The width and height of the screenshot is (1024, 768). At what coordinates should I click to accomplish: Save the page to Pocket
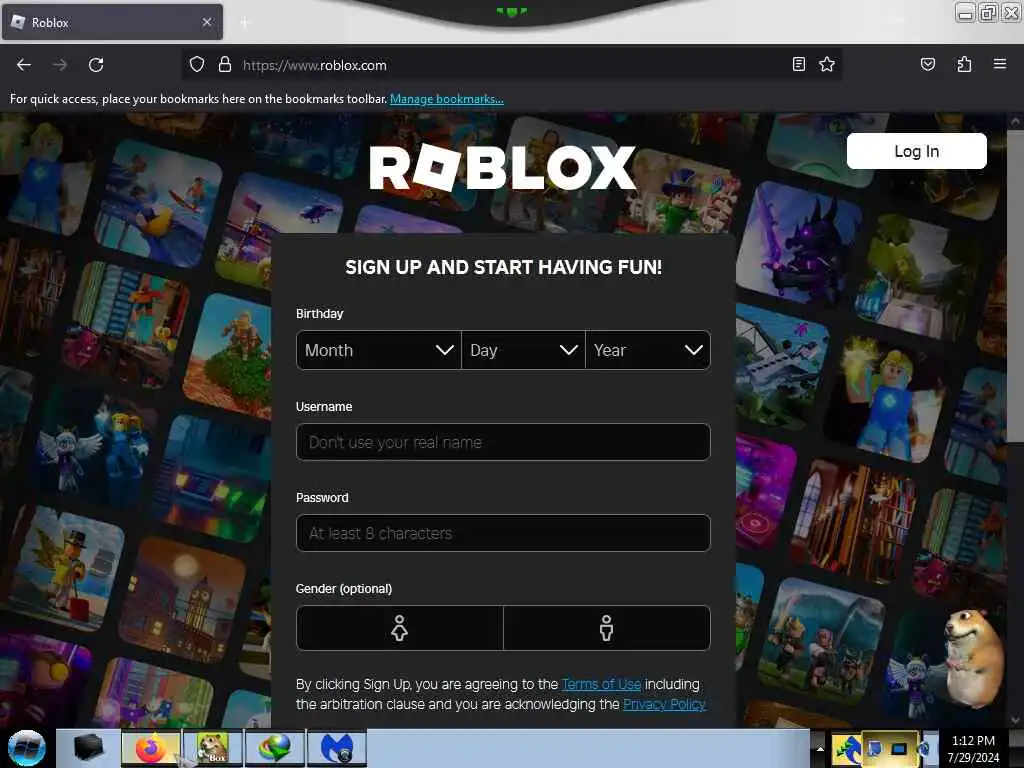[x=927, y=64]
